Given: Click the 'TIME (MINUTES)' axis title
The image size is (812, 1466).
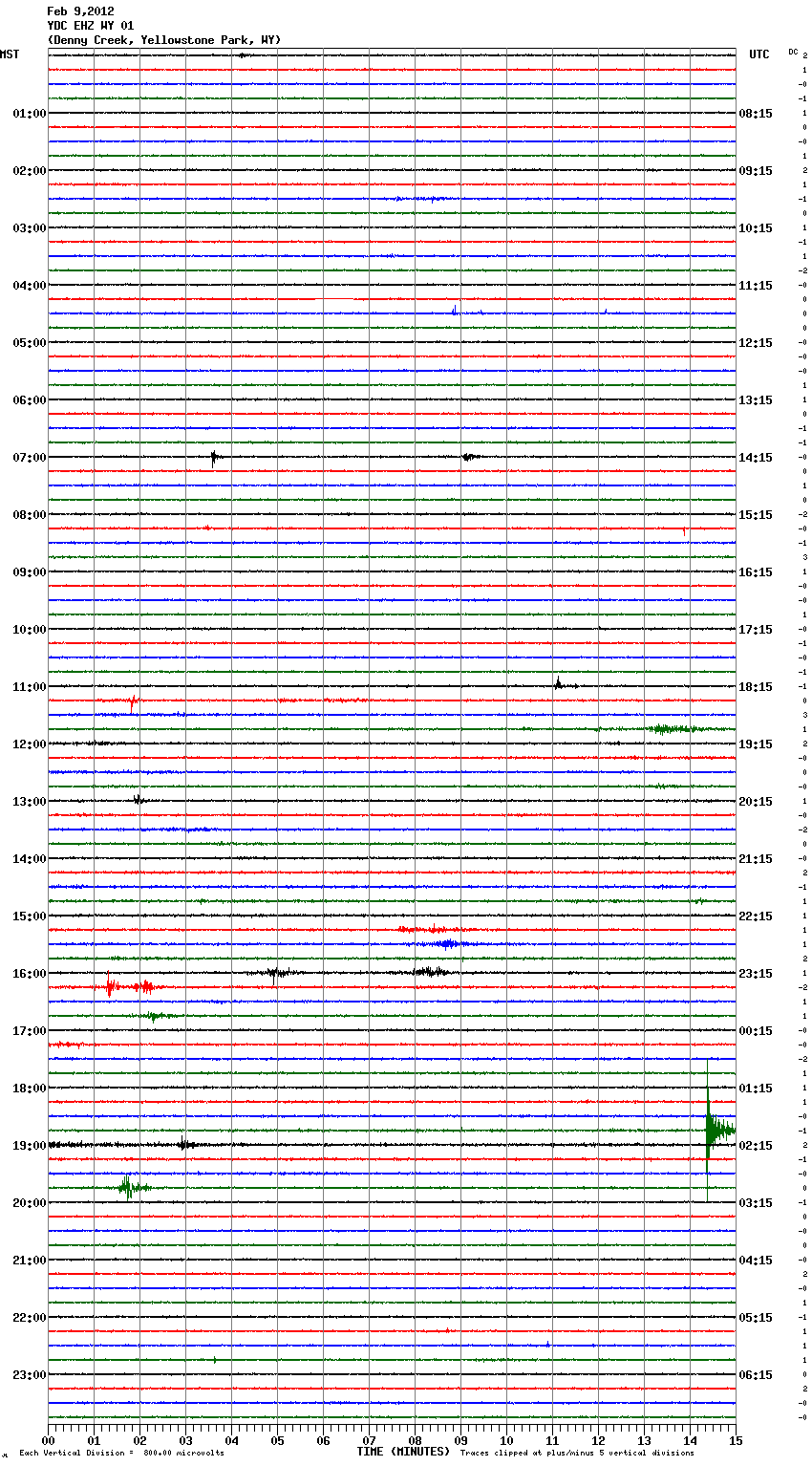Looking at the screenshot, I should click(x=403, y=1451).
